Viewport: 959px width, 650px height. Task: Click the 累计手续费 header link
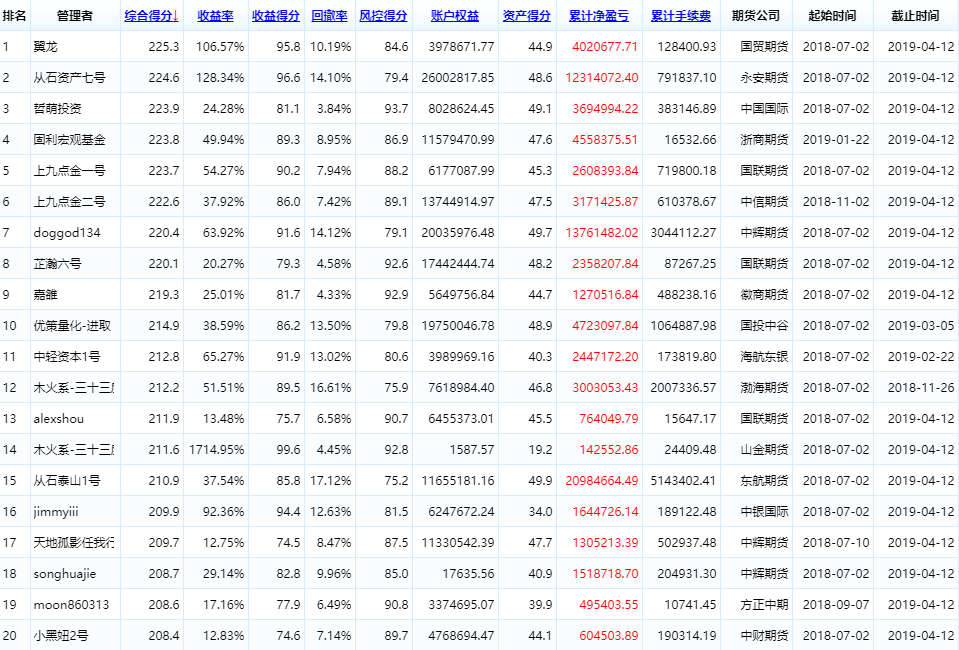681,16
